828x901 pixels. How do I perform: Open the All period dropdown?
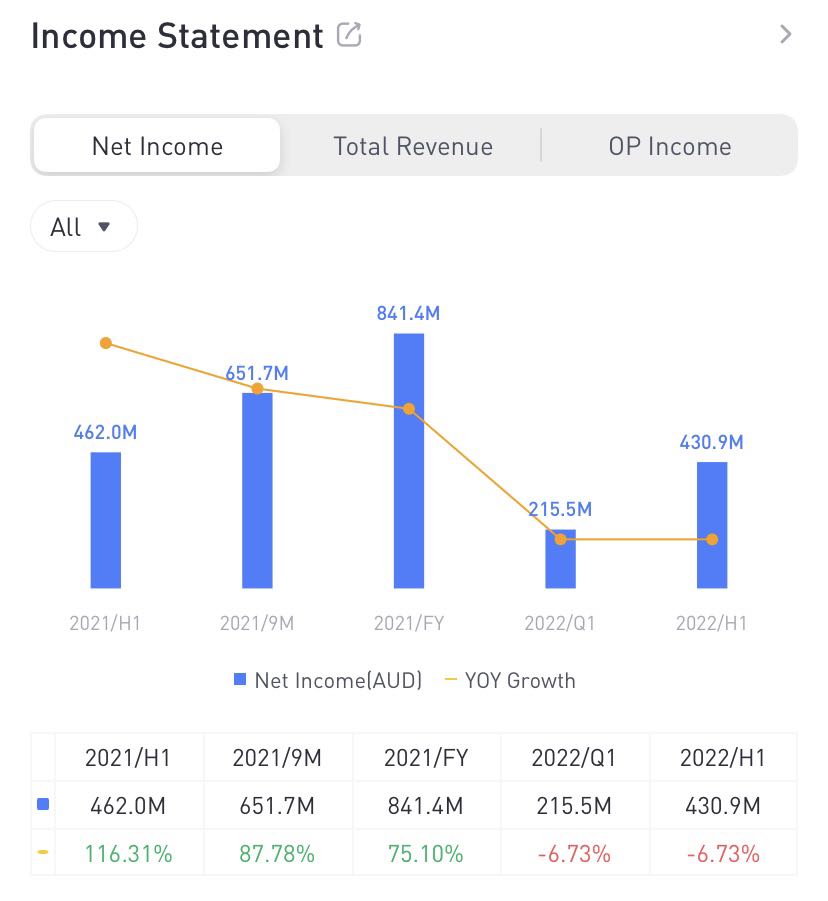coord(83,227)
